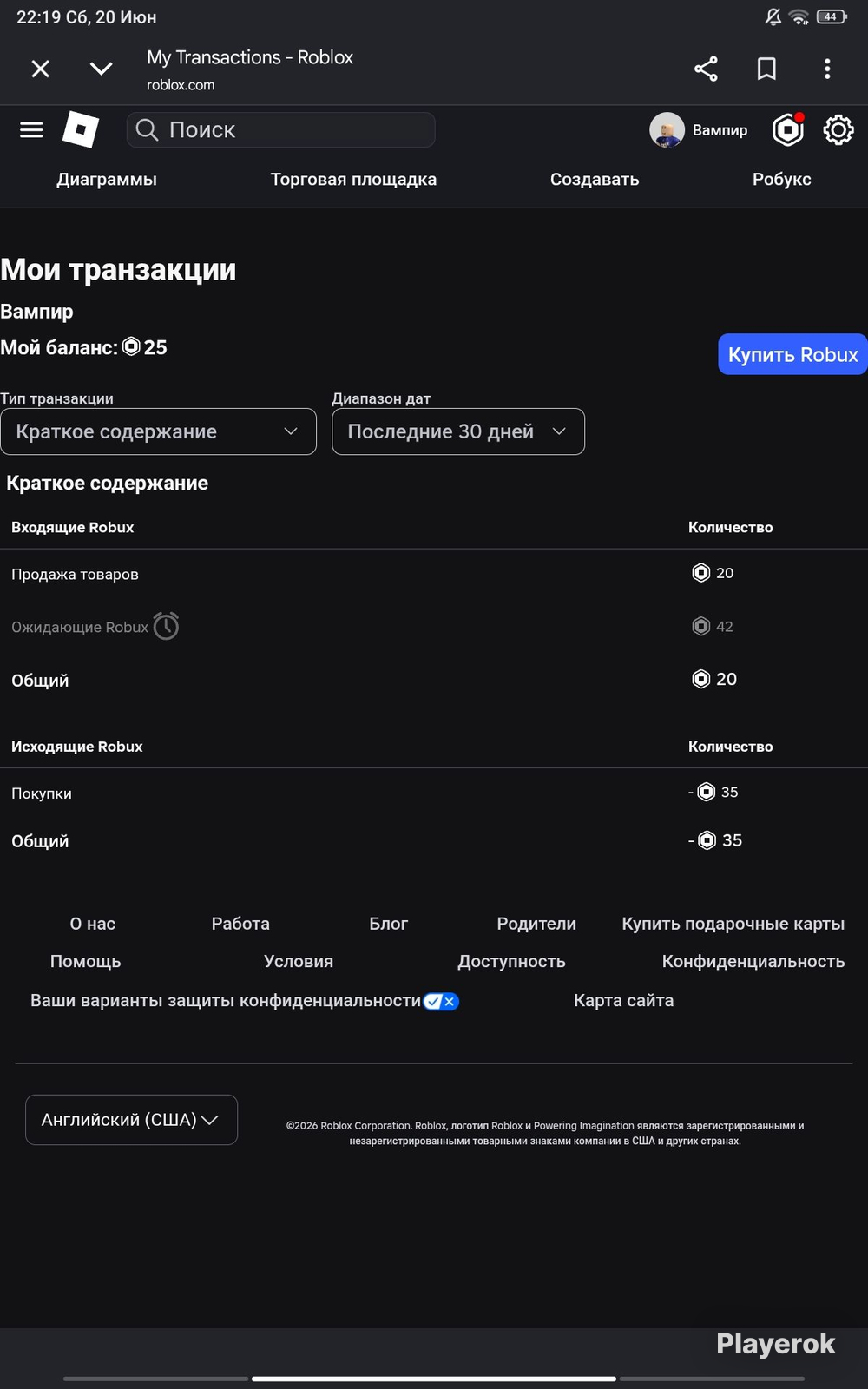Click the magnifier search icon
868x1389 pixels.
[148, 130]
